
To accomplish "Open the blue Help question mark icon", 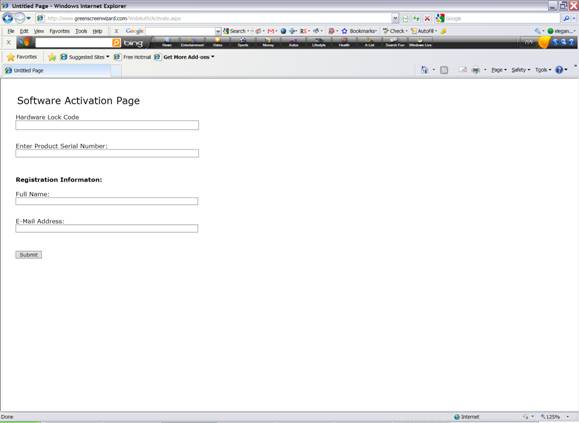I will (x=559, y=70).
